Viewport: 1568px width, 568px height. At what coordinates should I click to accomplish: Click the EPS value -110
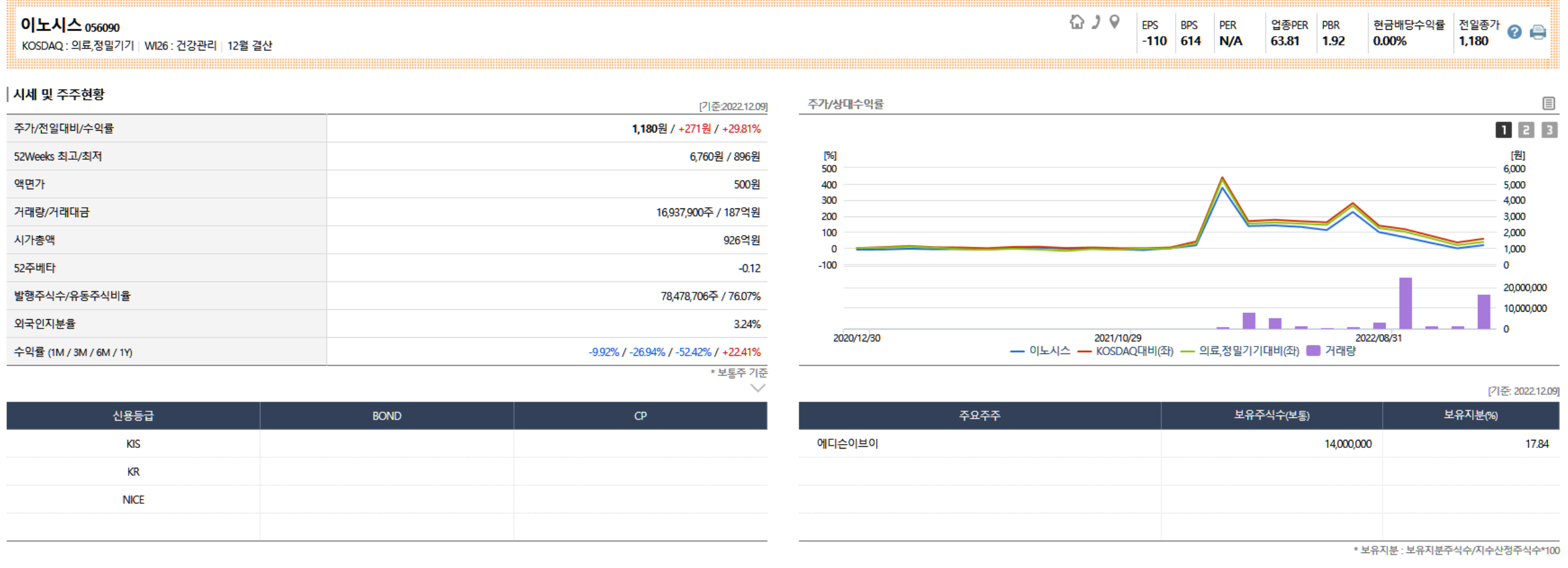[x=1155, y=41]
